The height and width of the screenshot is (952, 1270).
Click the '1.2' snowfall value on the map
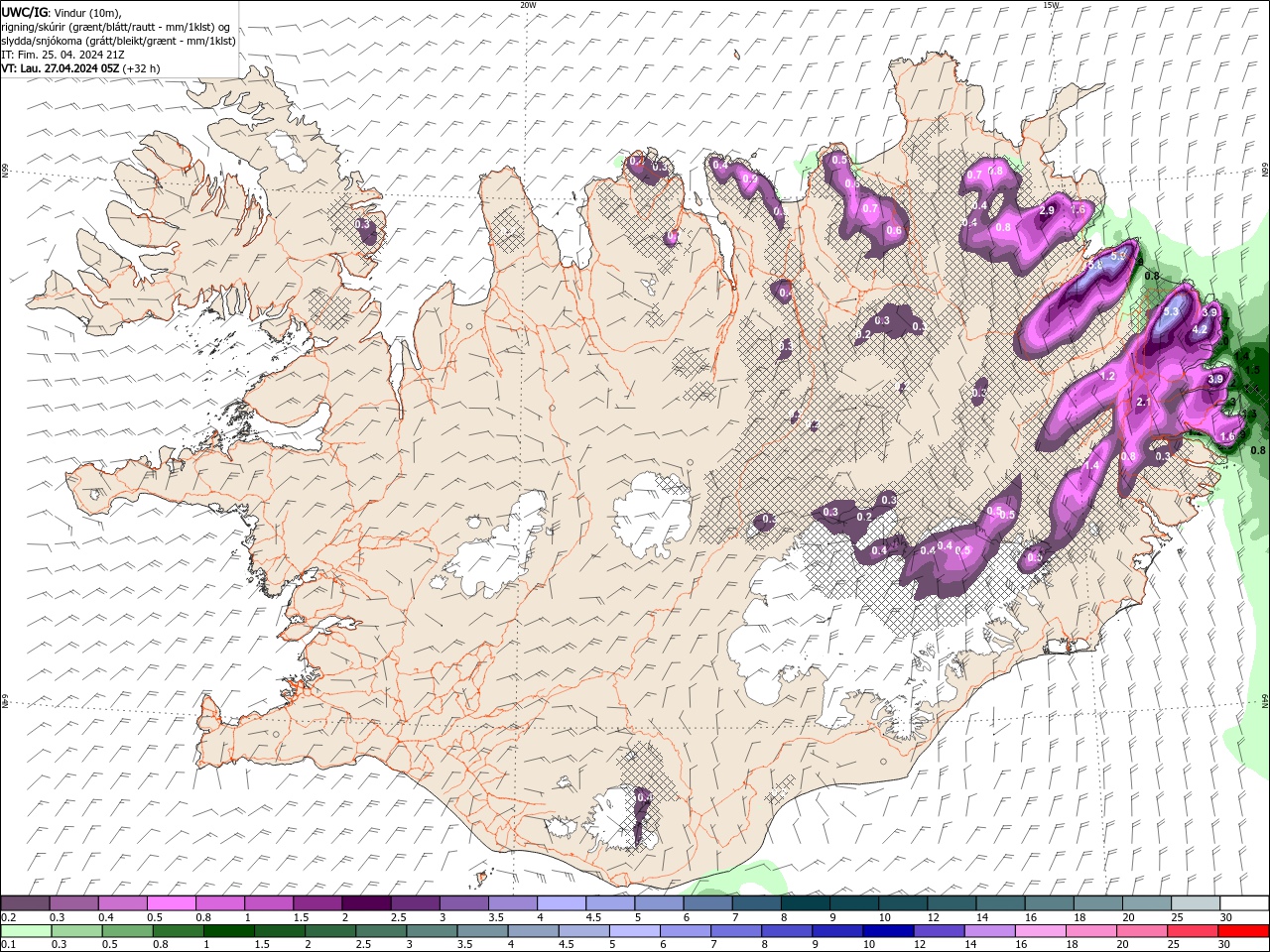click(1109, 377)
